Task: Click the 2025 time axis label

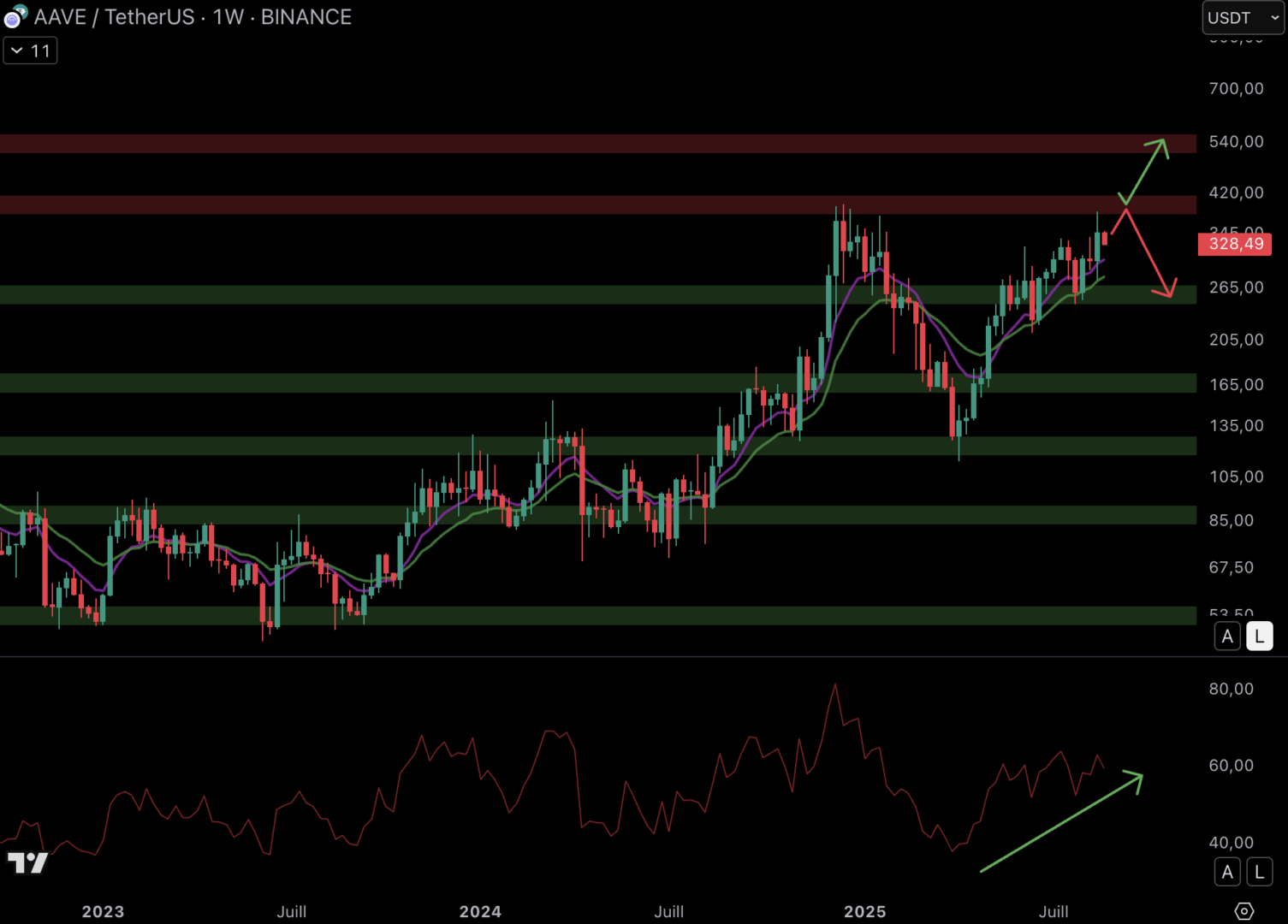Action: (864, 911)
